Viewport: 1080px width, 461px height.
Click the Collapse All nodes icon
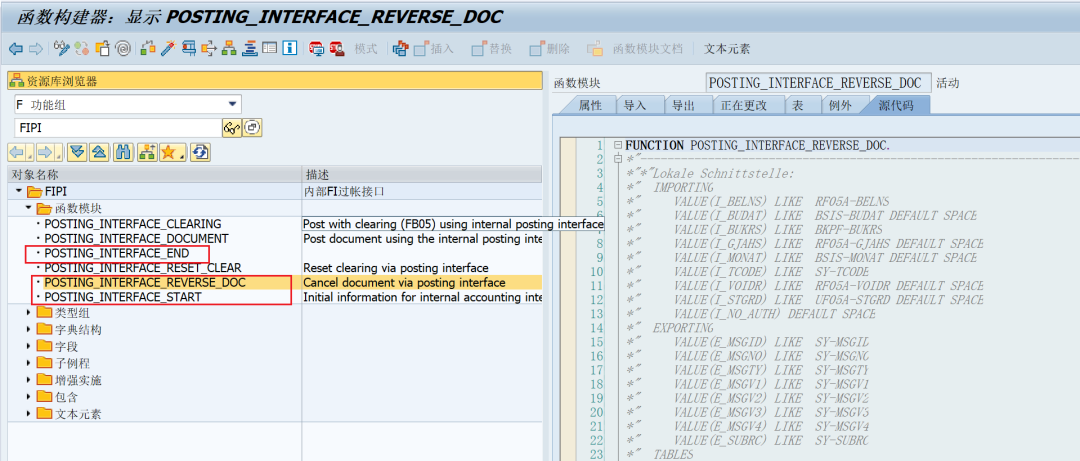99,152
